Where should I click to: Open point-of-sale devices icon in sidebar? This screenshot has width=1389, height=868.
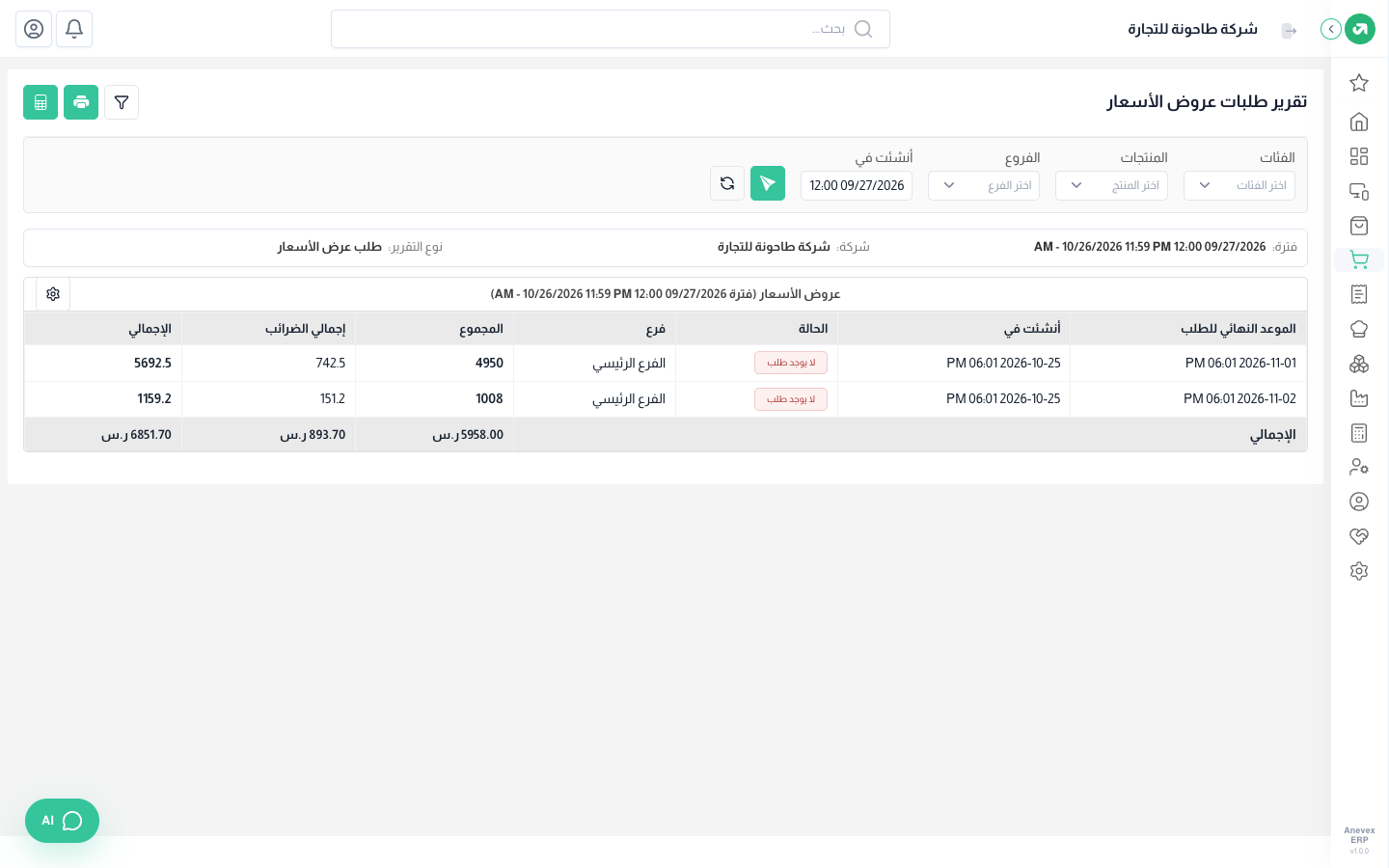coord(1359,191)
